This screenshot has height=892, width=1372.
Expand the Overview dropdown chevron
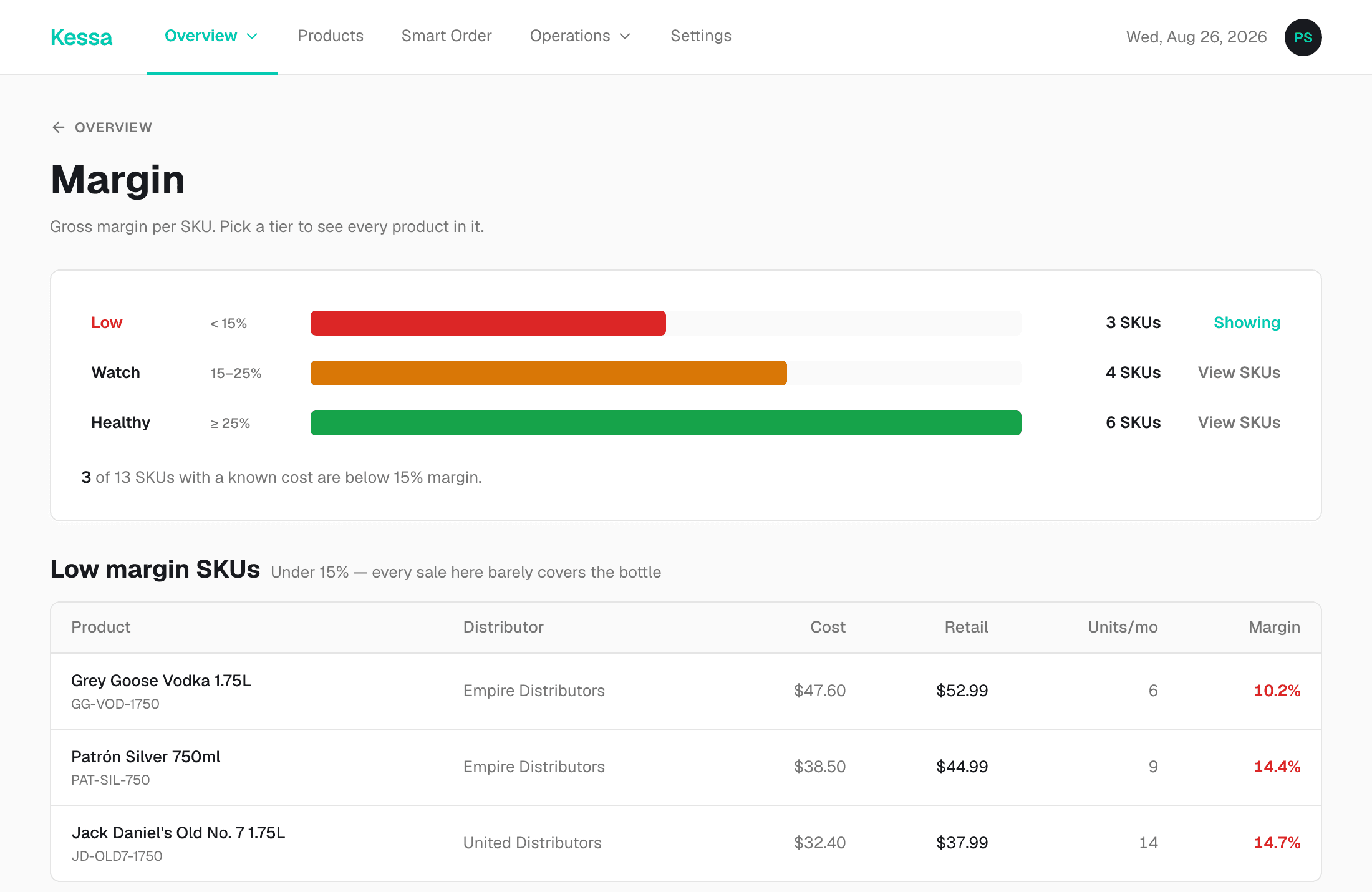tap(252, 36)
